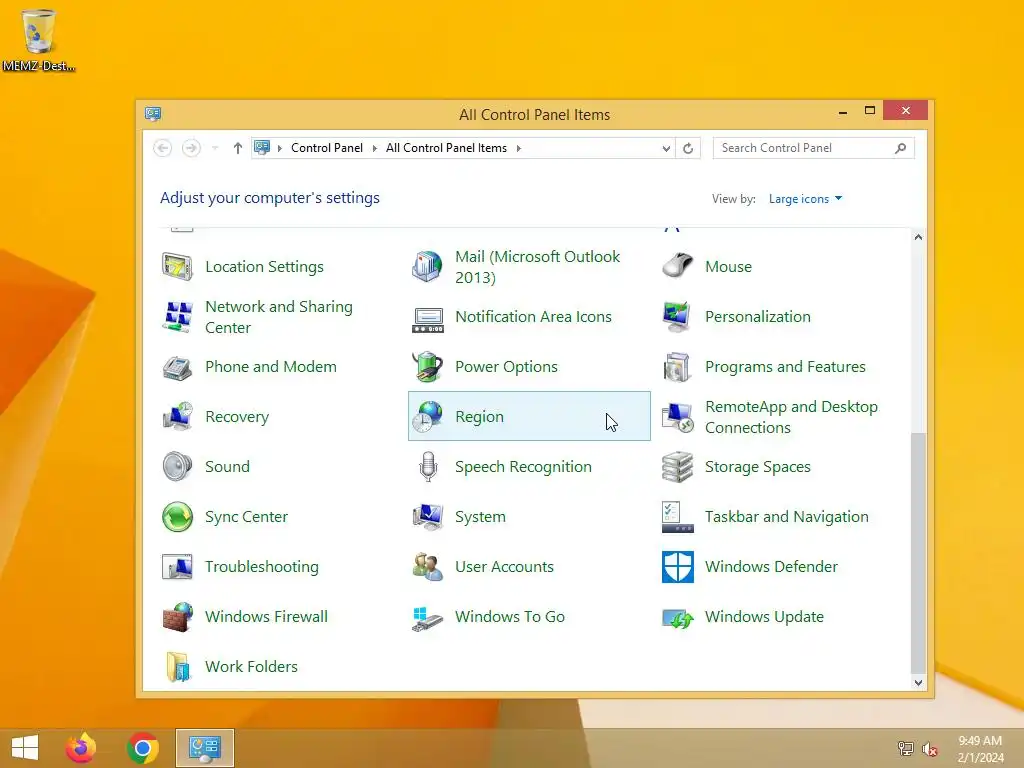Click the Back navigation arrow
The width and height of the screenshot is (1024, 768).
pyautogui.click(x=163, y=148)
